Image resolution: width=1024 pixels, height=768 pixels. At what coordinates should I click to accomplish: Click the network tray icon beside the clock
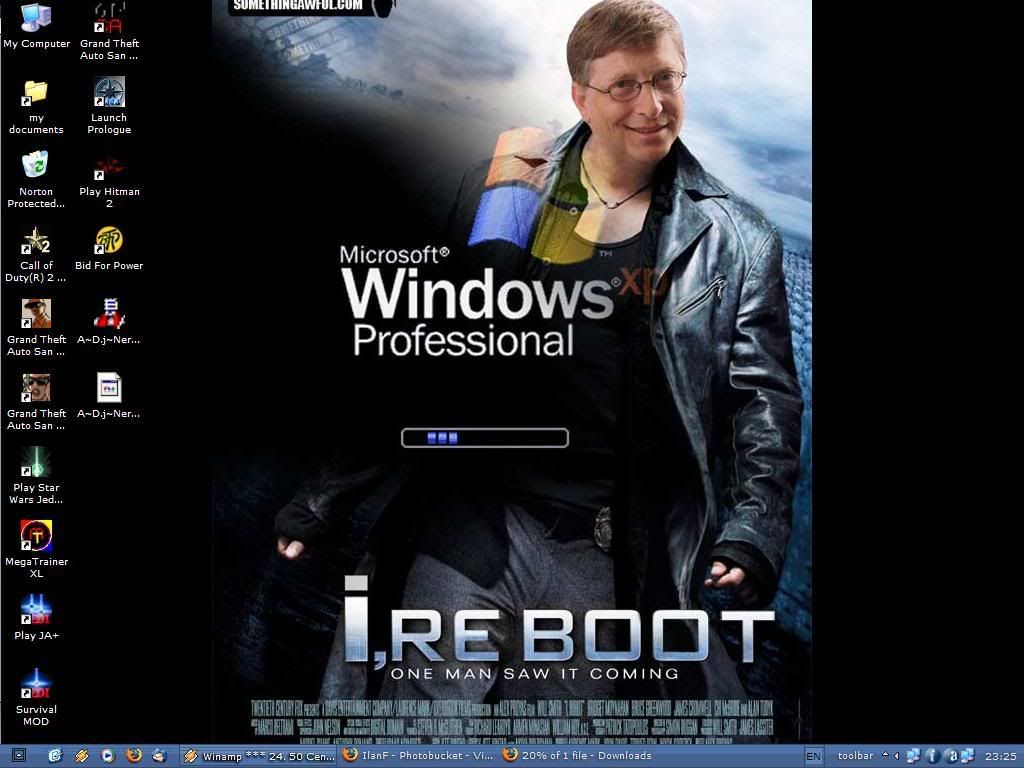967,756
